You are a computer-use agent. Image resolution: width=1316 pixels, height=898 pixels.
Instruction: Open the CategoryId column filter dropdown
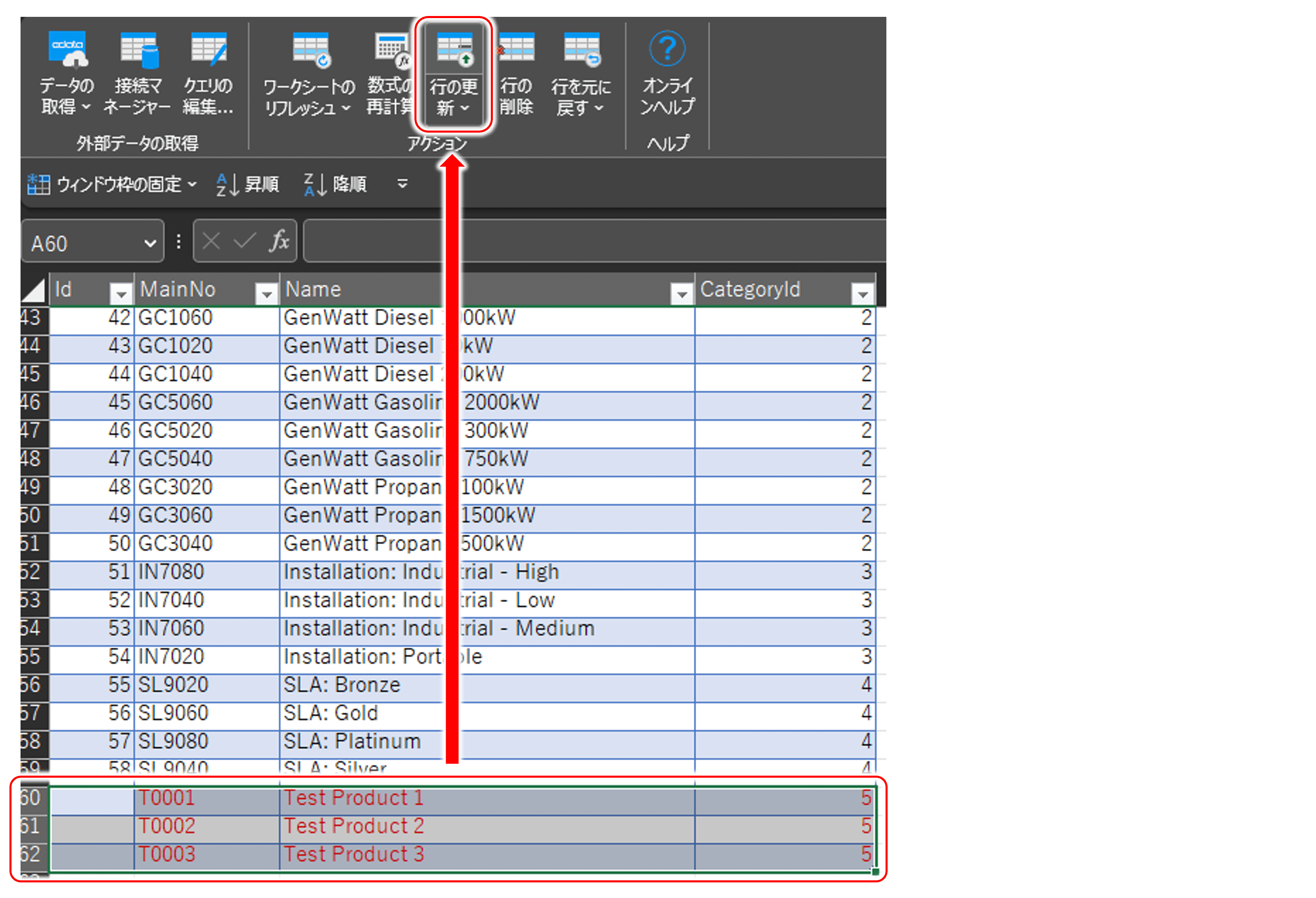863,293
